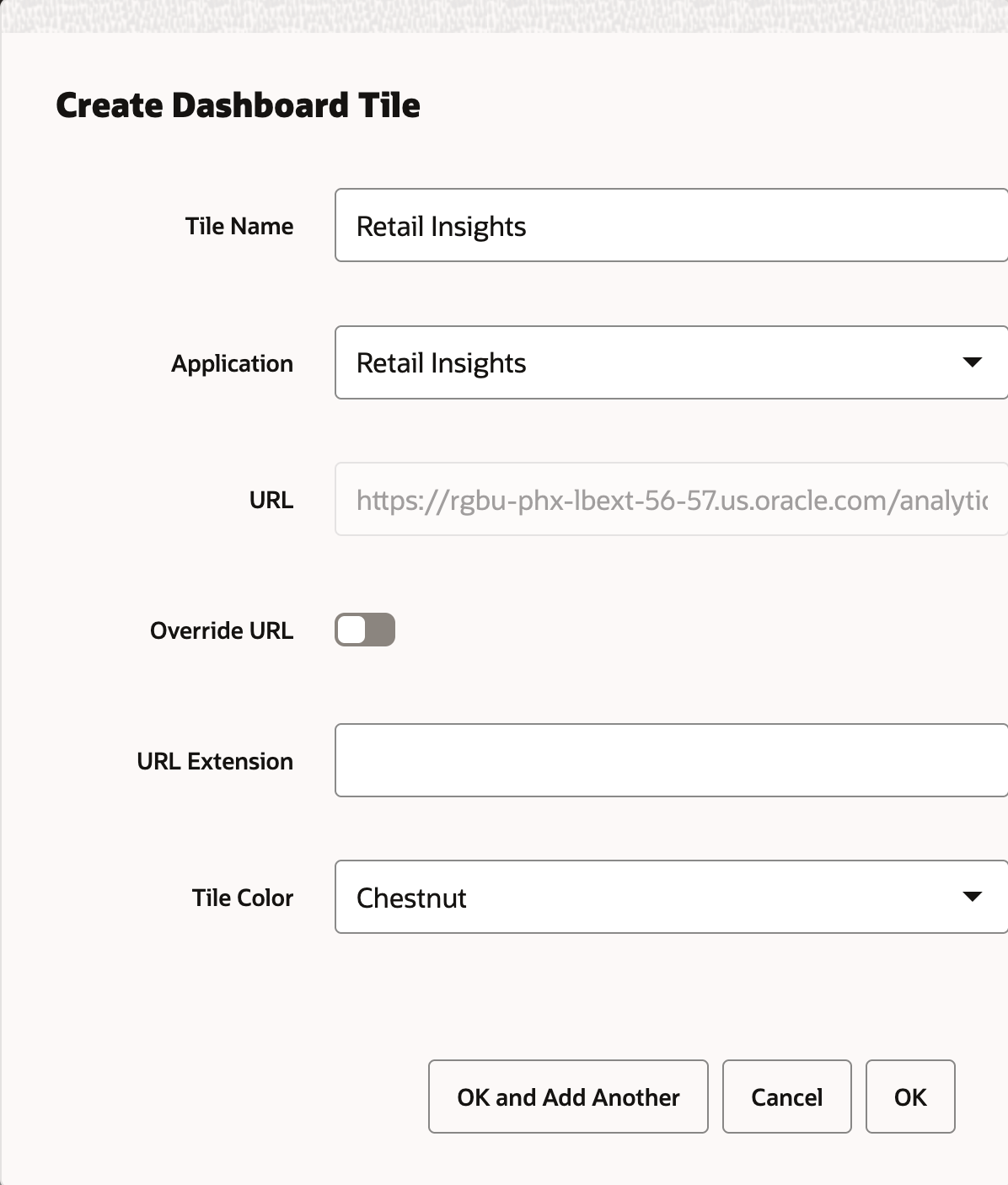This screenshot has width=1008, height=1185.
Task: Open the Tile Color dropdown
Action: 671,897
